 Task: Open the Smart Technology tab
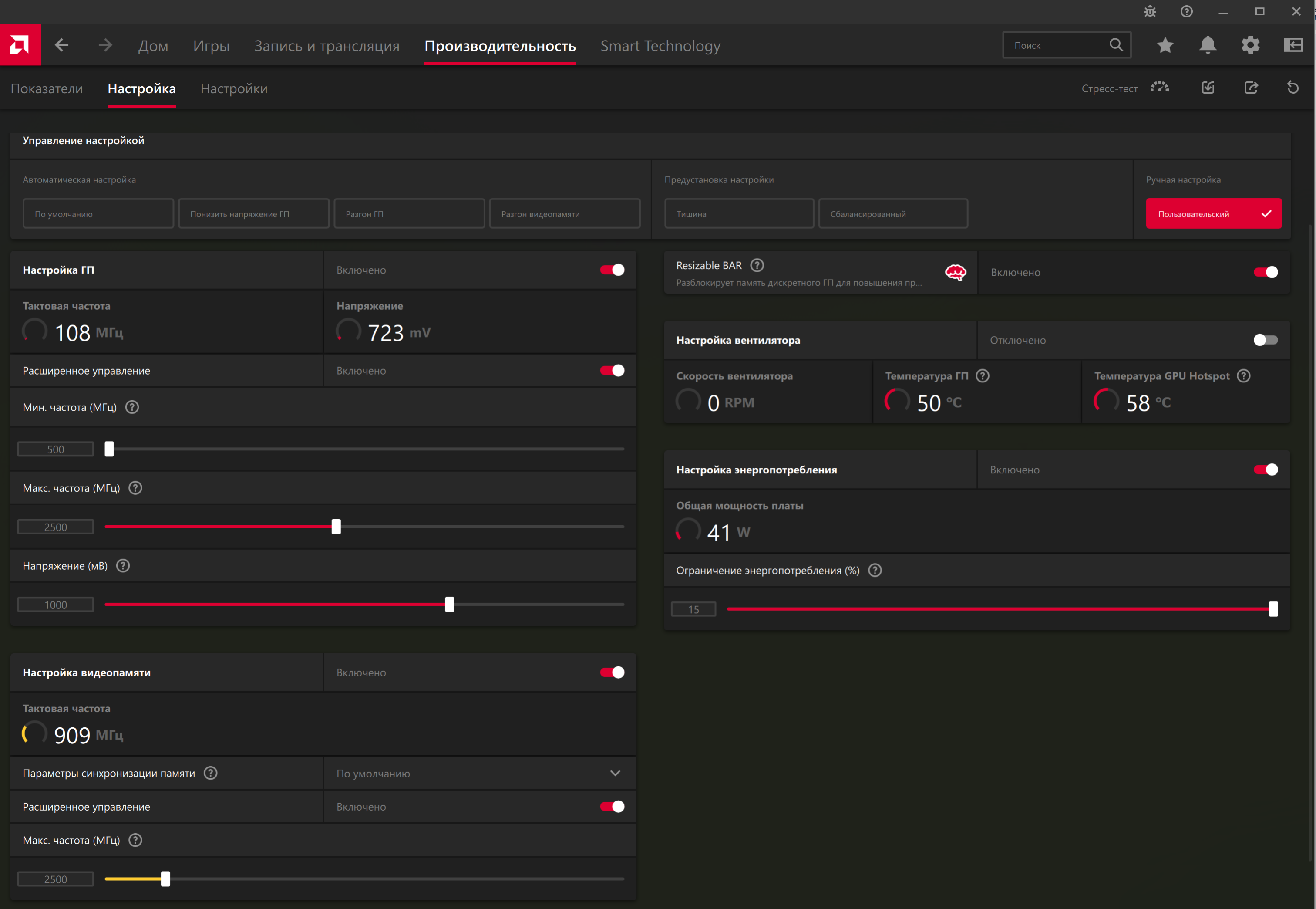pos(660,46)
